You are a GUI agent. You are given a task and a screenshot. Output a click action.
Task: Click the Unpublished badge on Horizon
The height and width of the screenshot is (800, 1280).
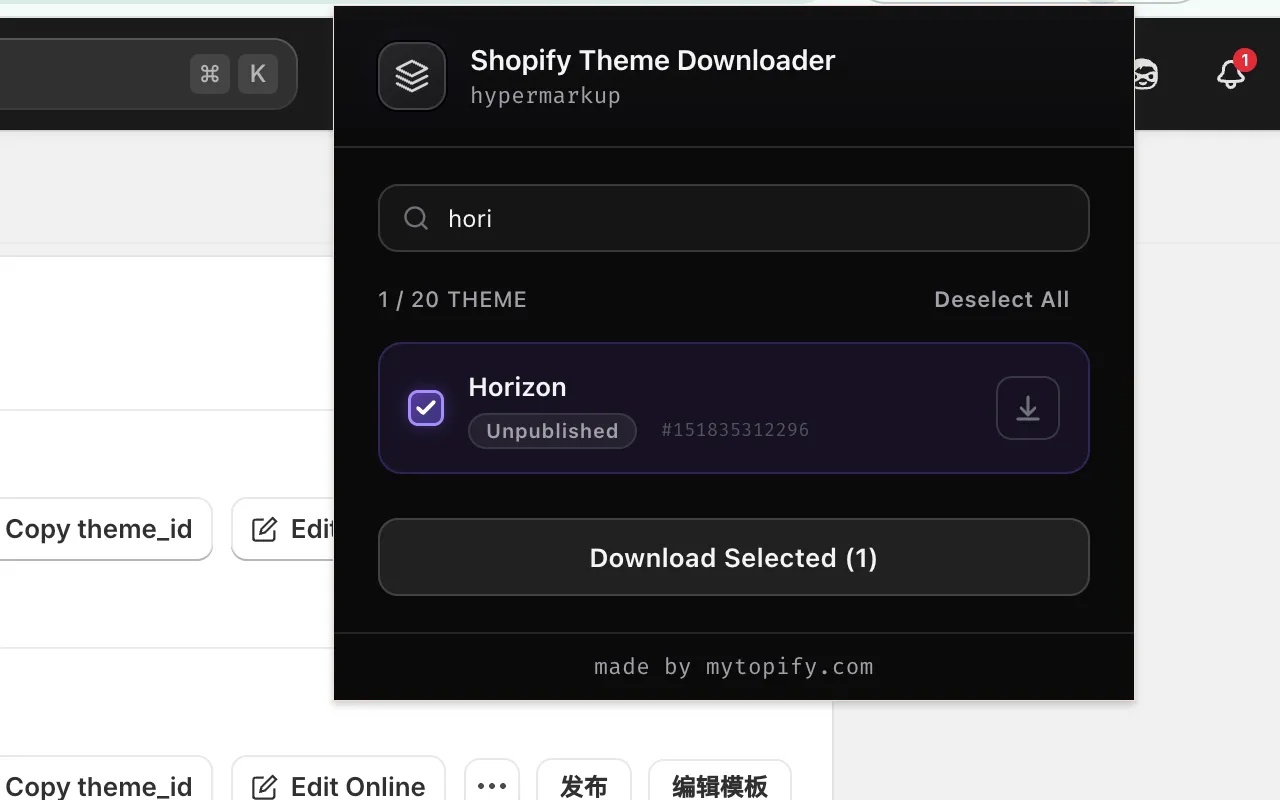552,431
